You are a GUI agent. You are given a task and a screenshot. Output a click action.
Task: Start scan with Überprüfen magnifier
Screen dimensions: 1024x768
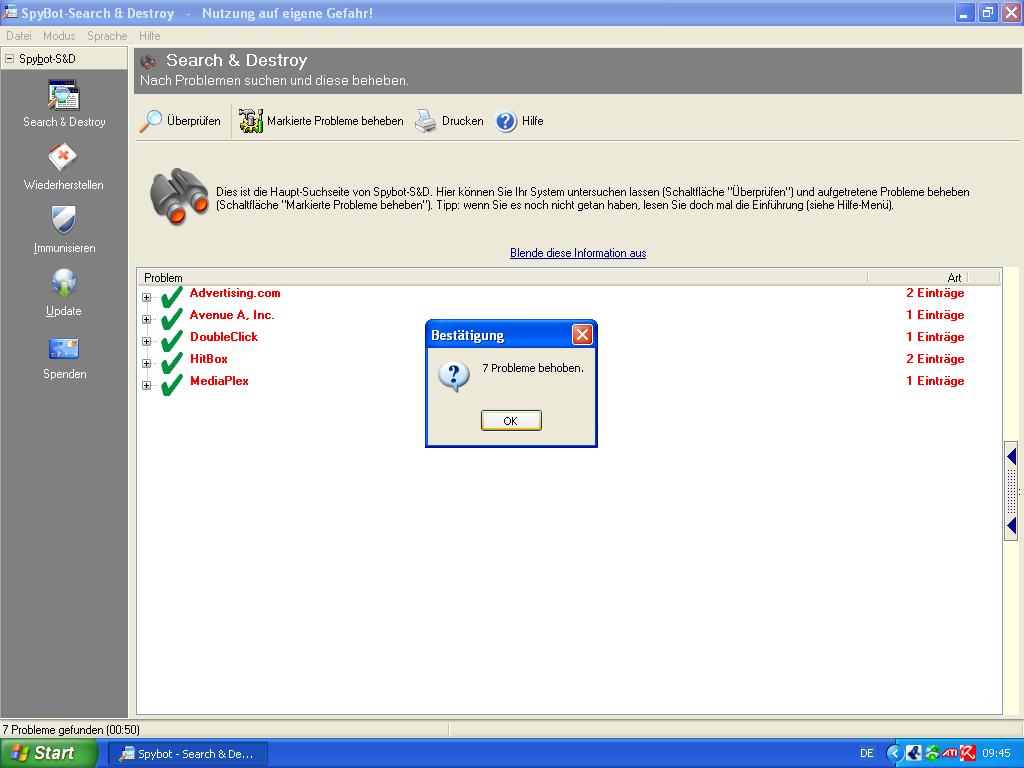(x=180, y=121)
